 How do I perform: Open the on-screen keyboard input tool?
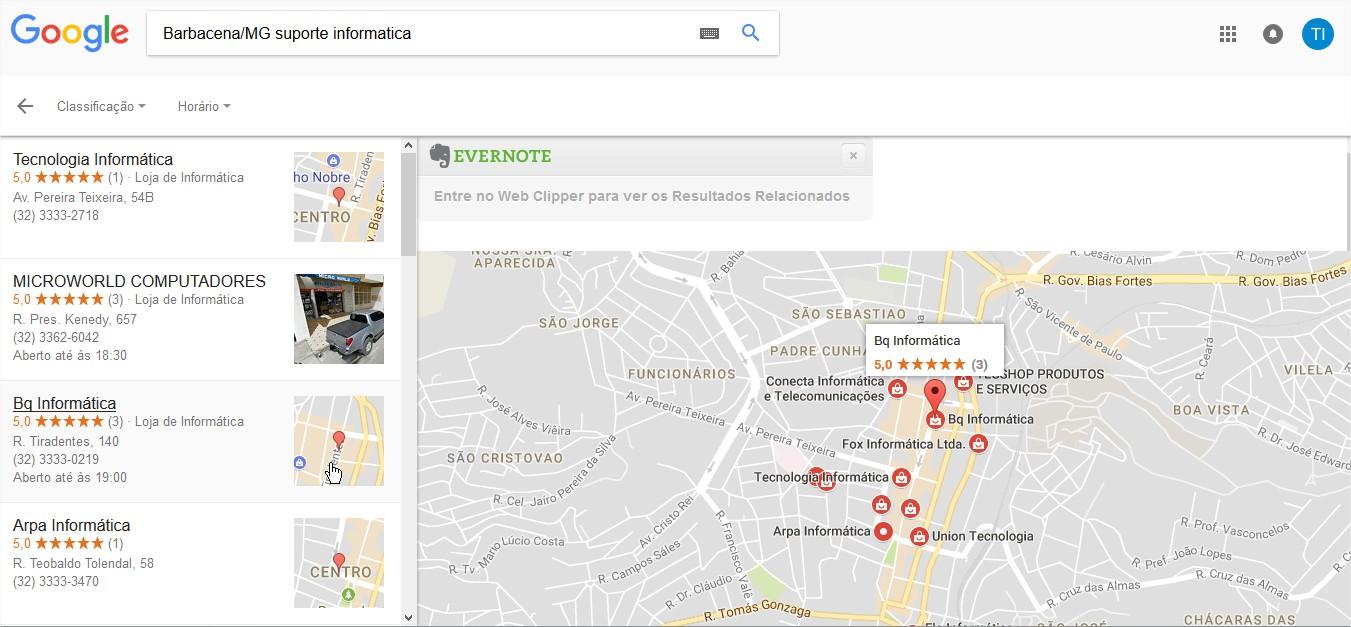(709, 33)
